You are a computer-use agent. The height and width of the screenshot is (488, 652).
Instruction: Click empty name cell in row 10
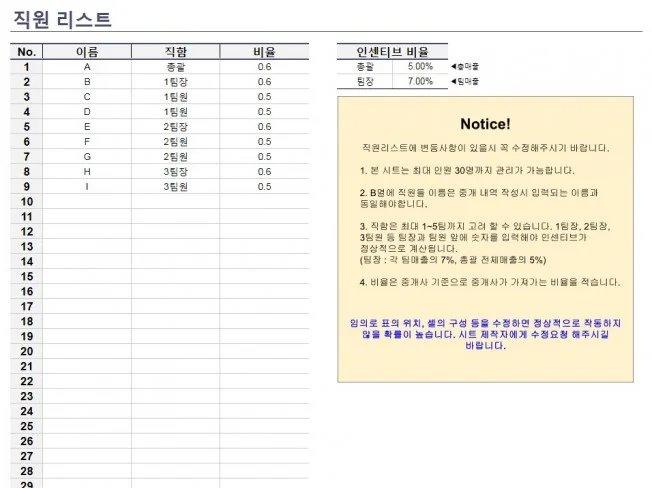point(87,202)
